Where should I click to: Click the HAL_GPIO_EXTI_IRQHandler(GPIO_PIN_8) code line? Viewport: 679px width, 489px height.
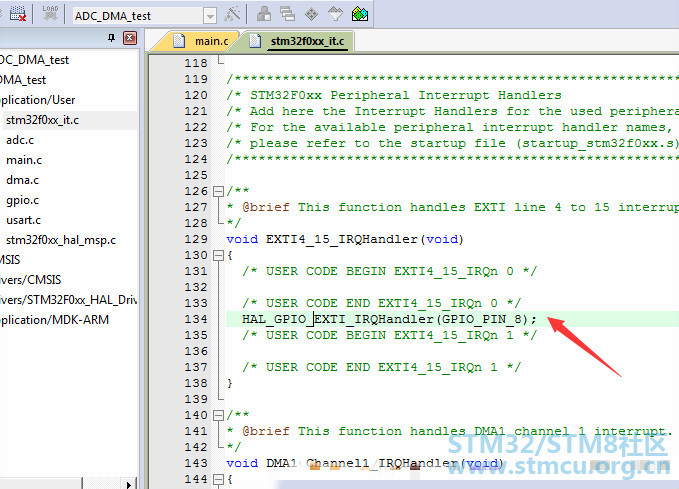pos(389,320)
